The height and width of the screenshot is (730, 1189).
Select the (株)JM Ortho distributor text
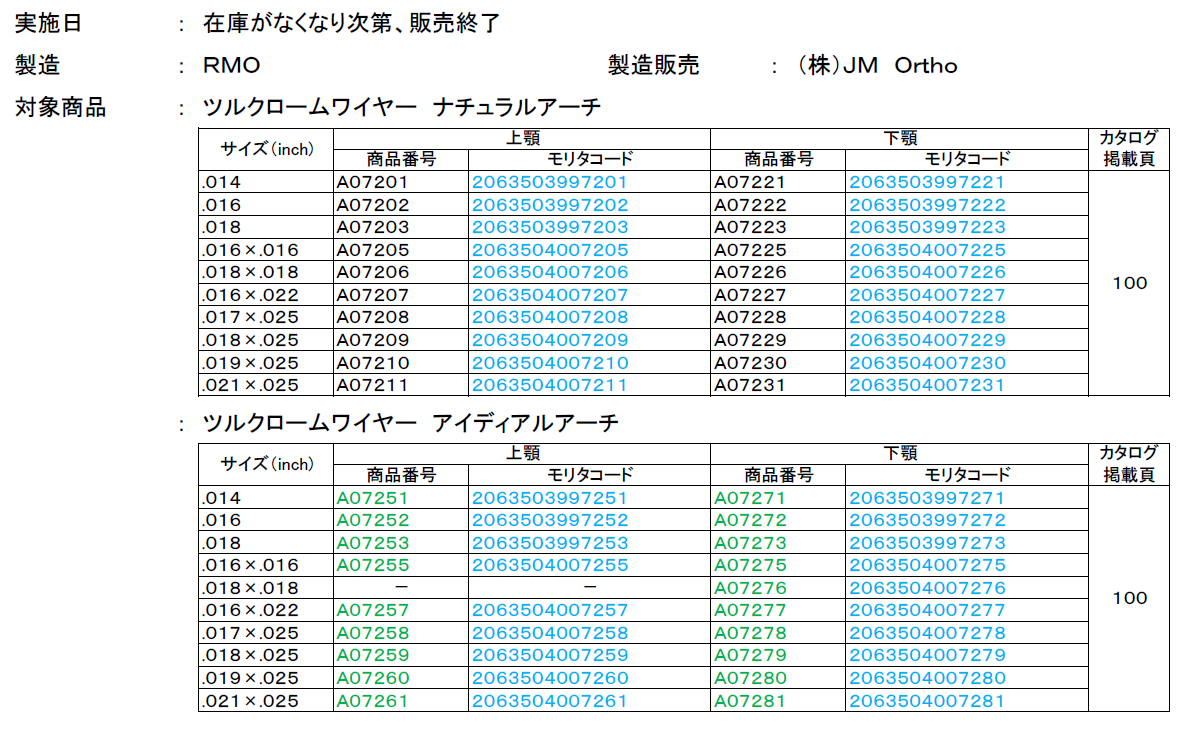[878, 66]
